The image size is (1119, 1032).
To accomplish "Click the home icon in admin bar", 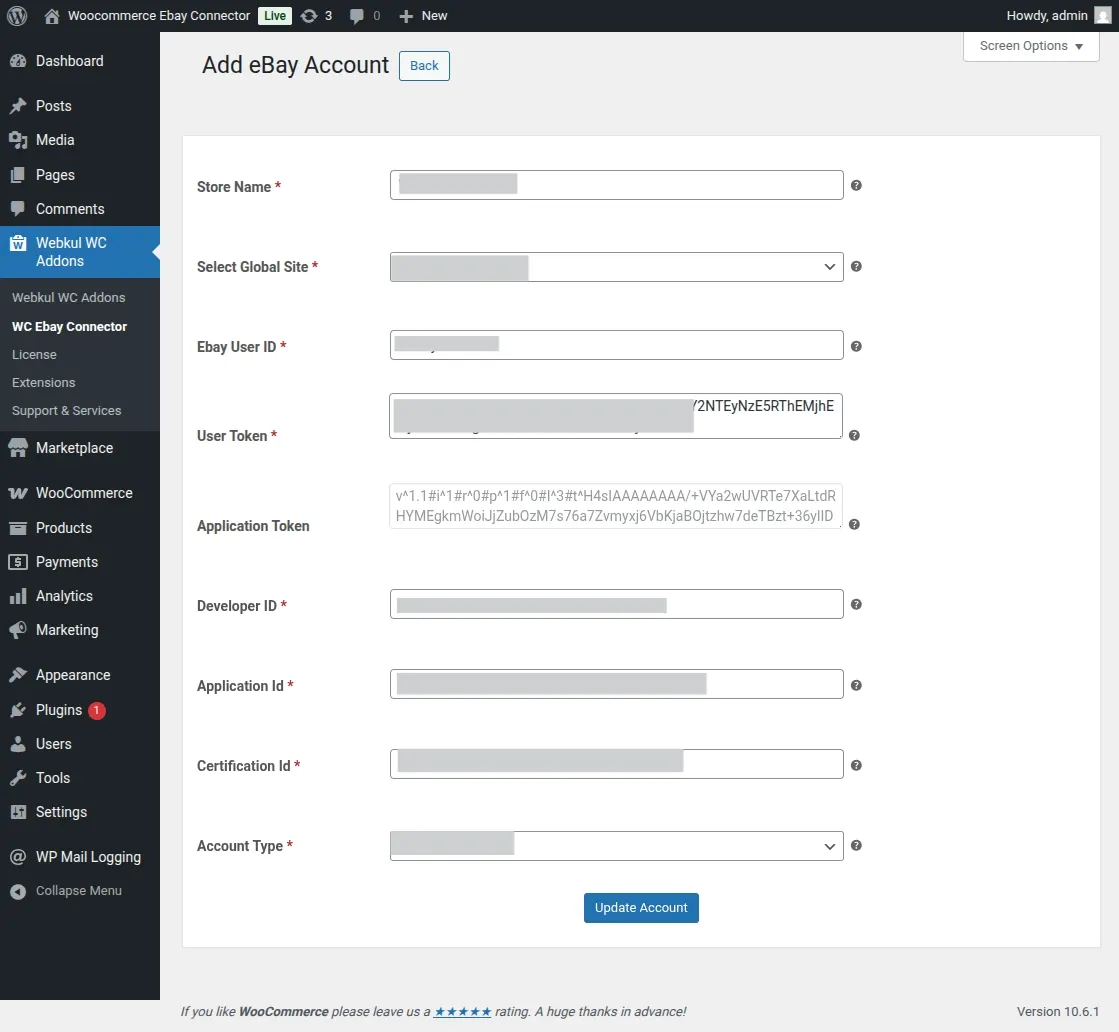I will pos(51,16).
